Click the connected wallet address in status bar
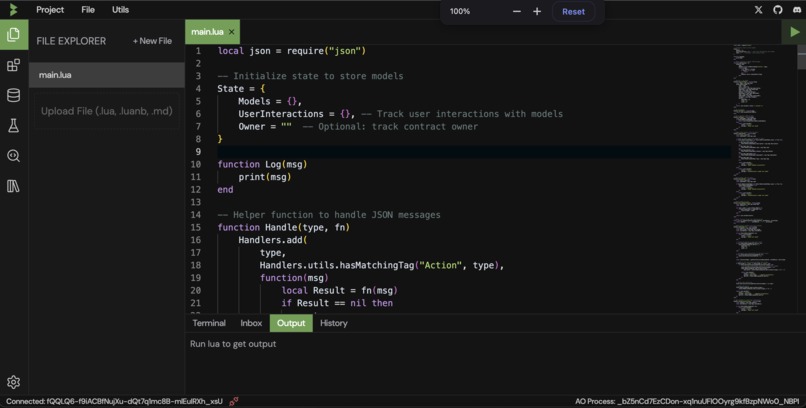This screenshot has height=408, width=806. click(x=114, y=401)
